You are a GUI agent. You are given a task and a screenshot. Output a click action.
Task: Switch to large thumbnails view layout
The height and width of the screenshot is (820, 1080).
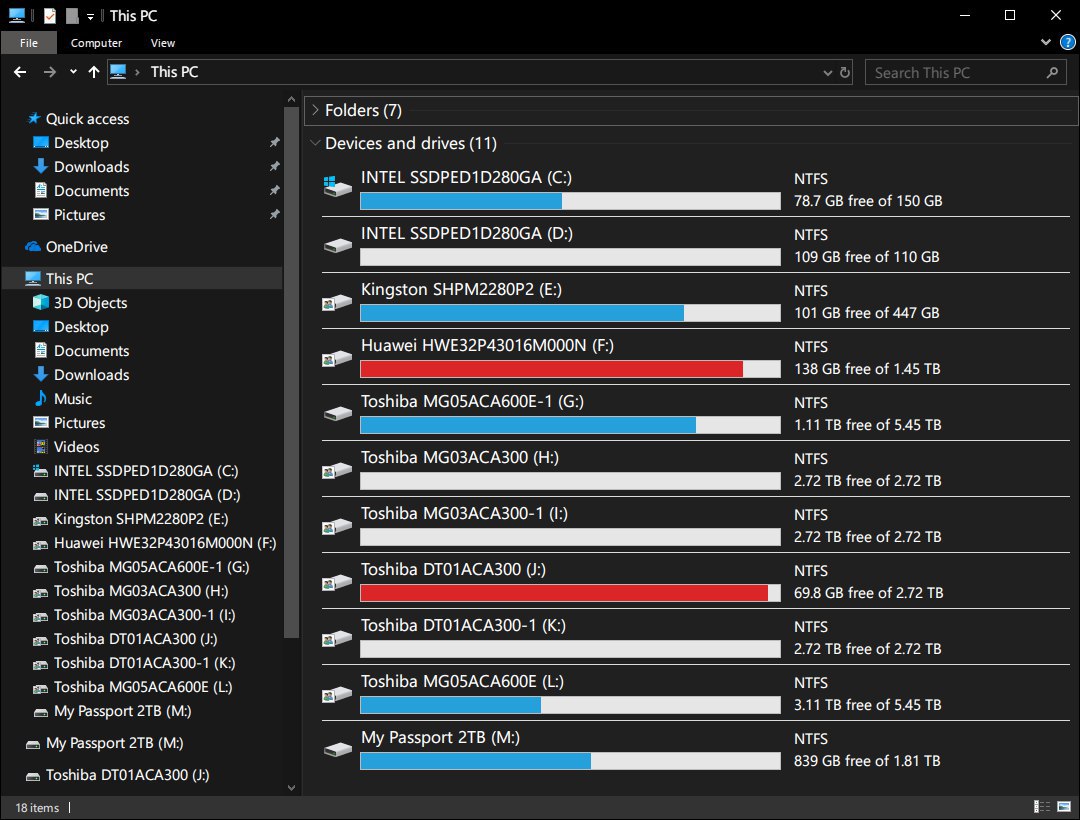[x=1063, y=807]
